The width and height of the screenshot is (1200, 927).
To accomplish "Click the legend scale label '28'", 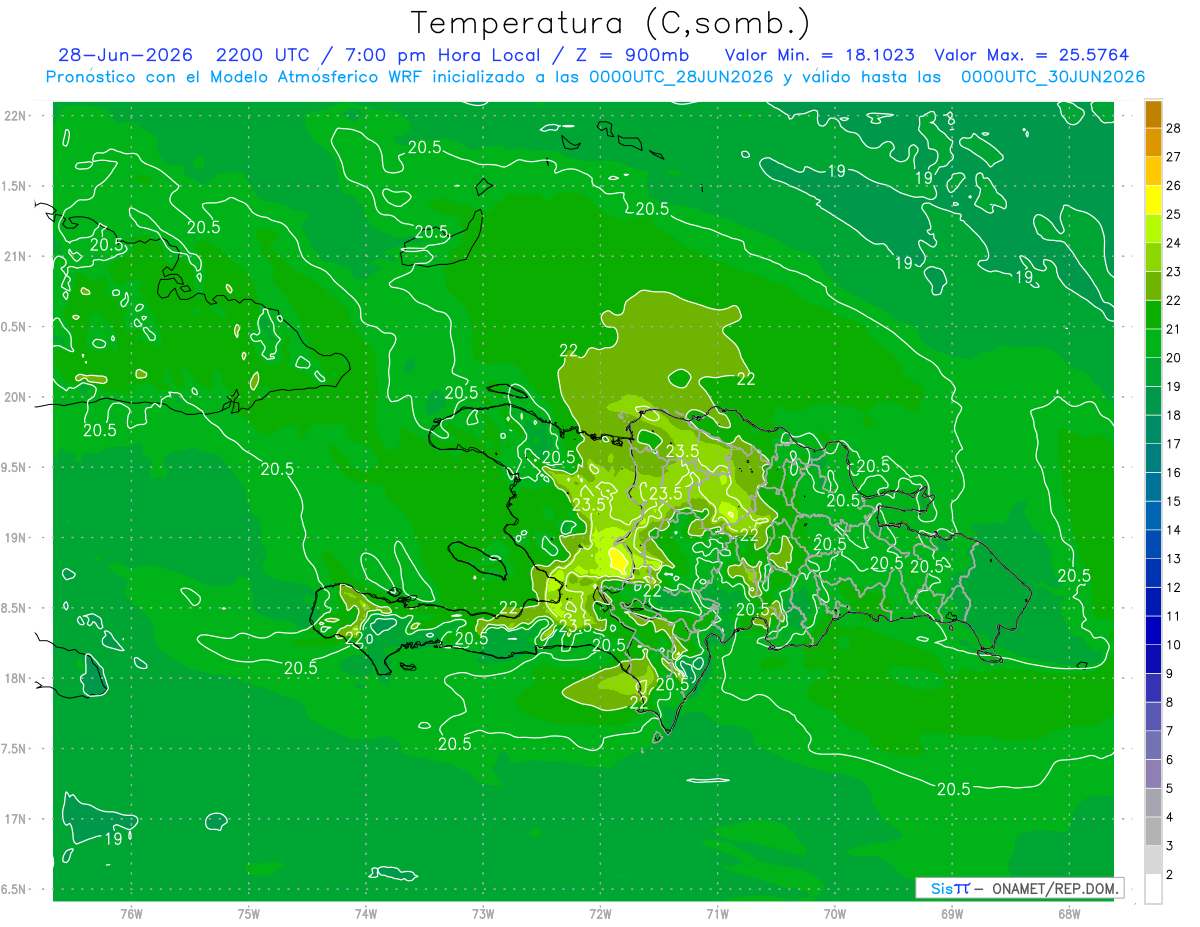I will pos(1174,128).
